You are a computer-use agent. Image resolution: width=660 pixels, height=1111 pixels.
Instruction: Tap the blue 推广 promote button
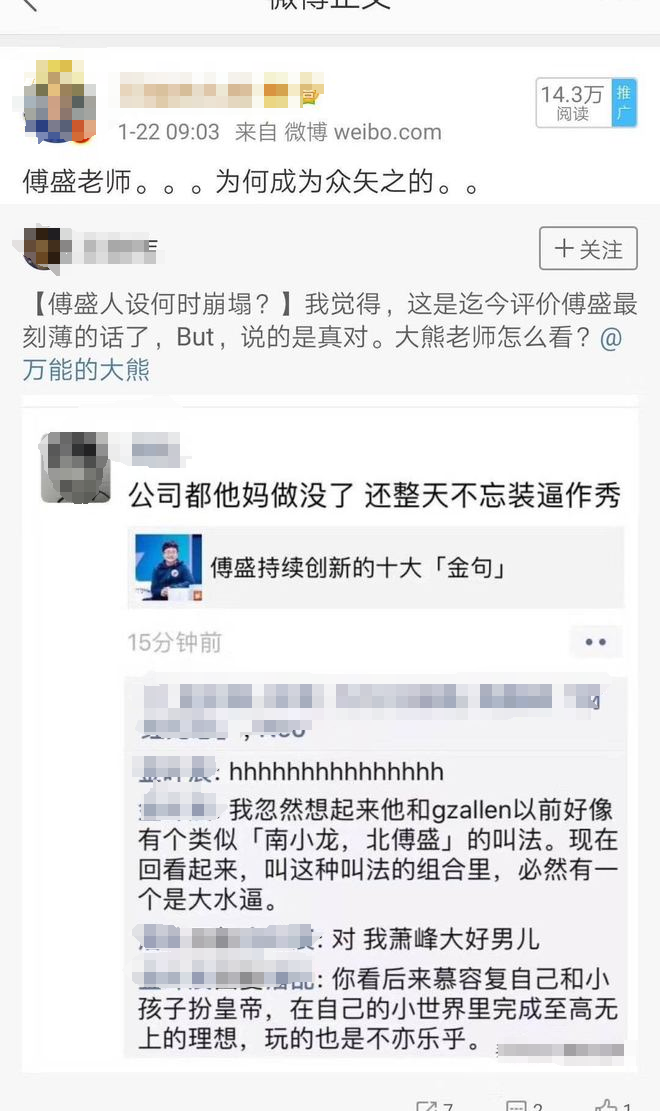point(624,103)
